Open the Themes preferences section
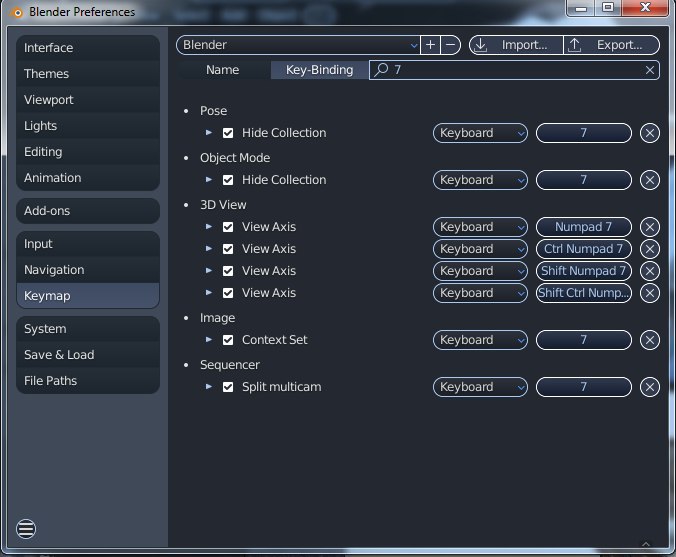The image size is (676, 557). pyautogui.click(x=88, y=74)
